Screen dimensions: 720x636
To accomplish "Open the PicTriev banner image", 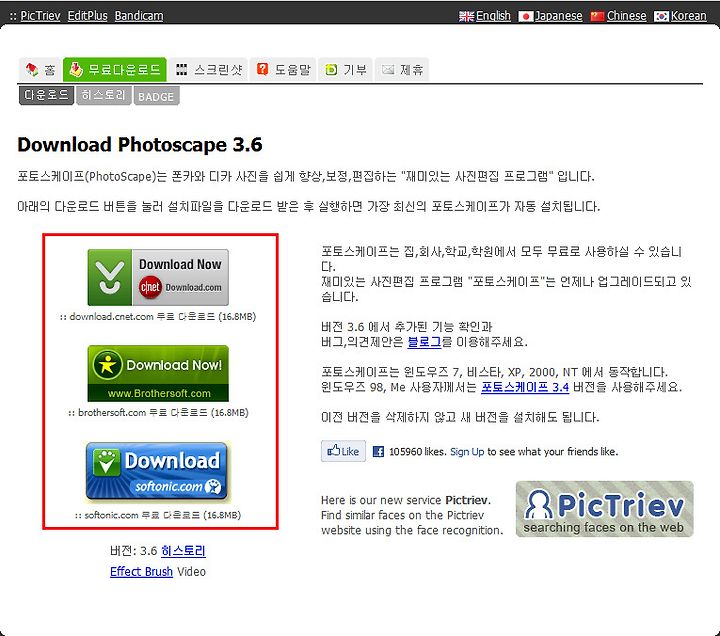I will point(605,509).
